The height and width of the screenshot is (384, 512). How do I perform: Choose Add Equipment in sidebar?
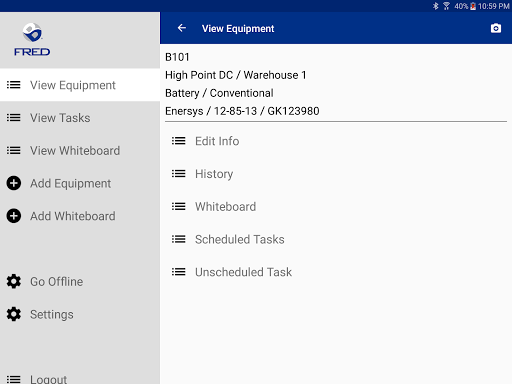coord(80,183)
